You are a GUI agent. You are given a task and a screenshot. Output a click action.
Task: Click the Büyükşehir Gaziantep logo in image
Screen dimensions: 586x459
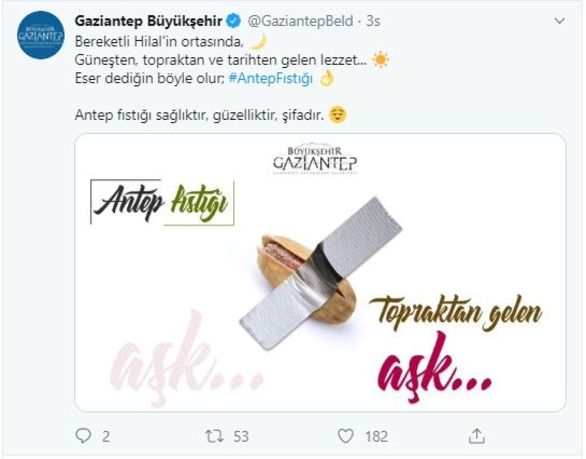(315, 160)
